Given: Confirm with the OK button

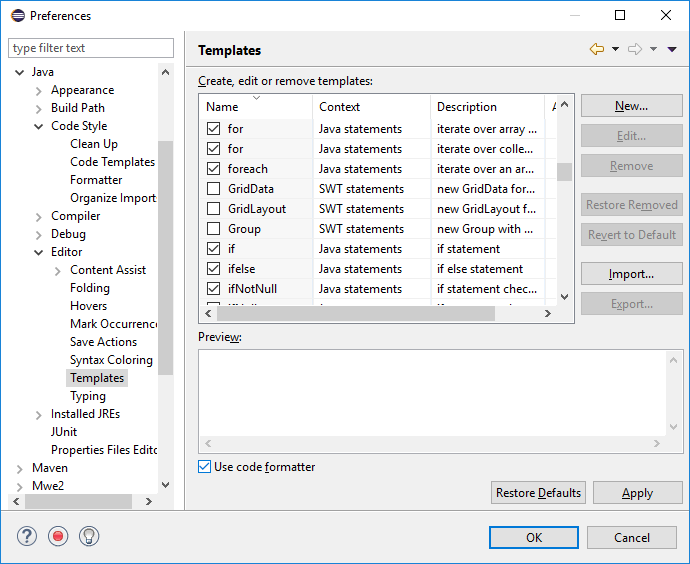Looking at the screenshot, I should (x=534, y=538).
